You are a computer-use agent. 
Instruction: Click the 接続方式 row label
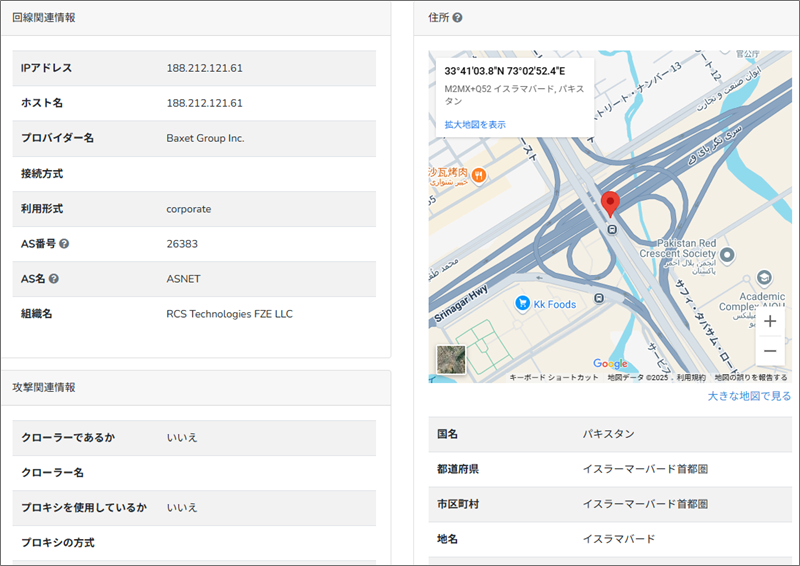tap(42, 174)
